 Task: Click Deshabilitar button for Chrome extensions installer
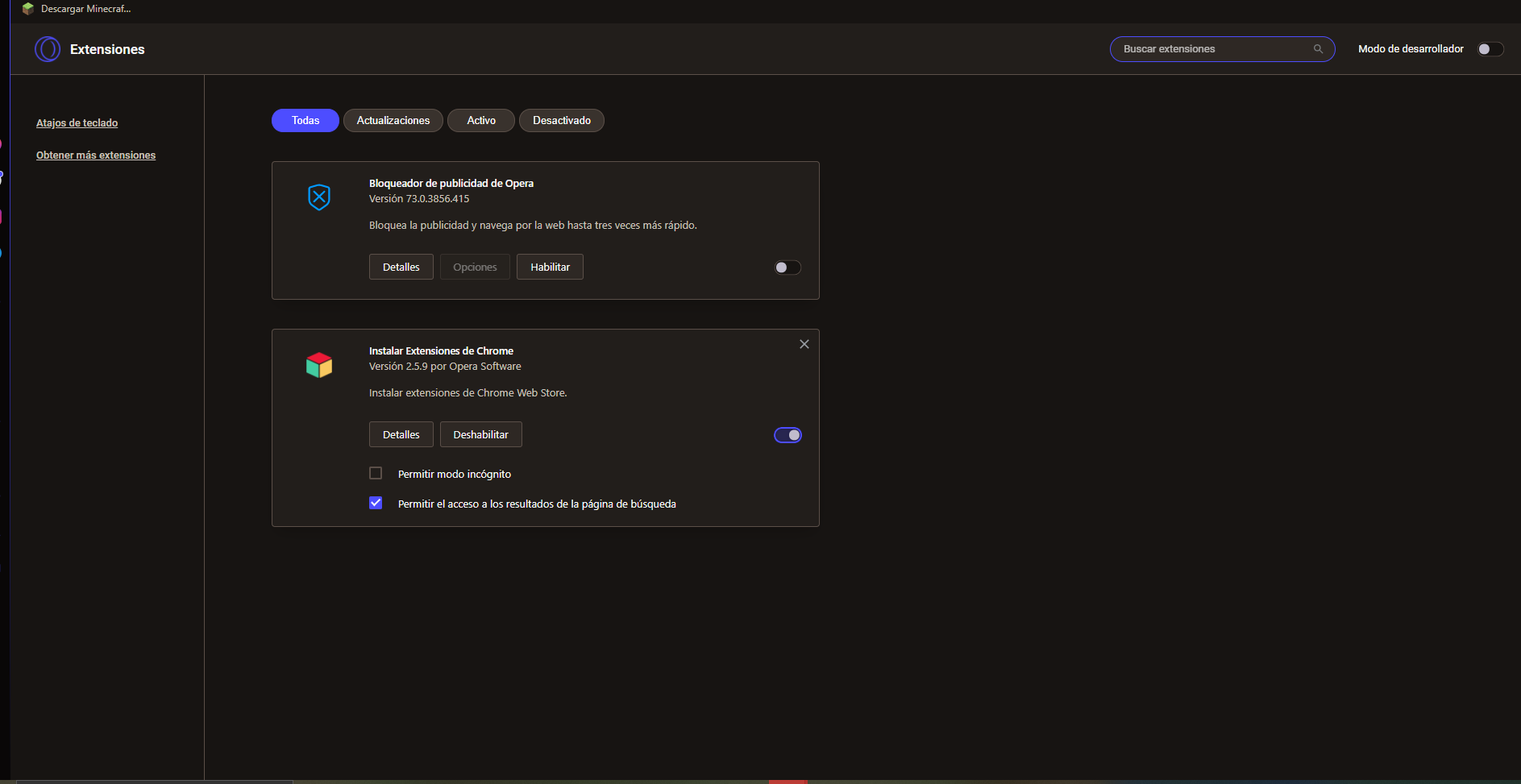[480, 434]
